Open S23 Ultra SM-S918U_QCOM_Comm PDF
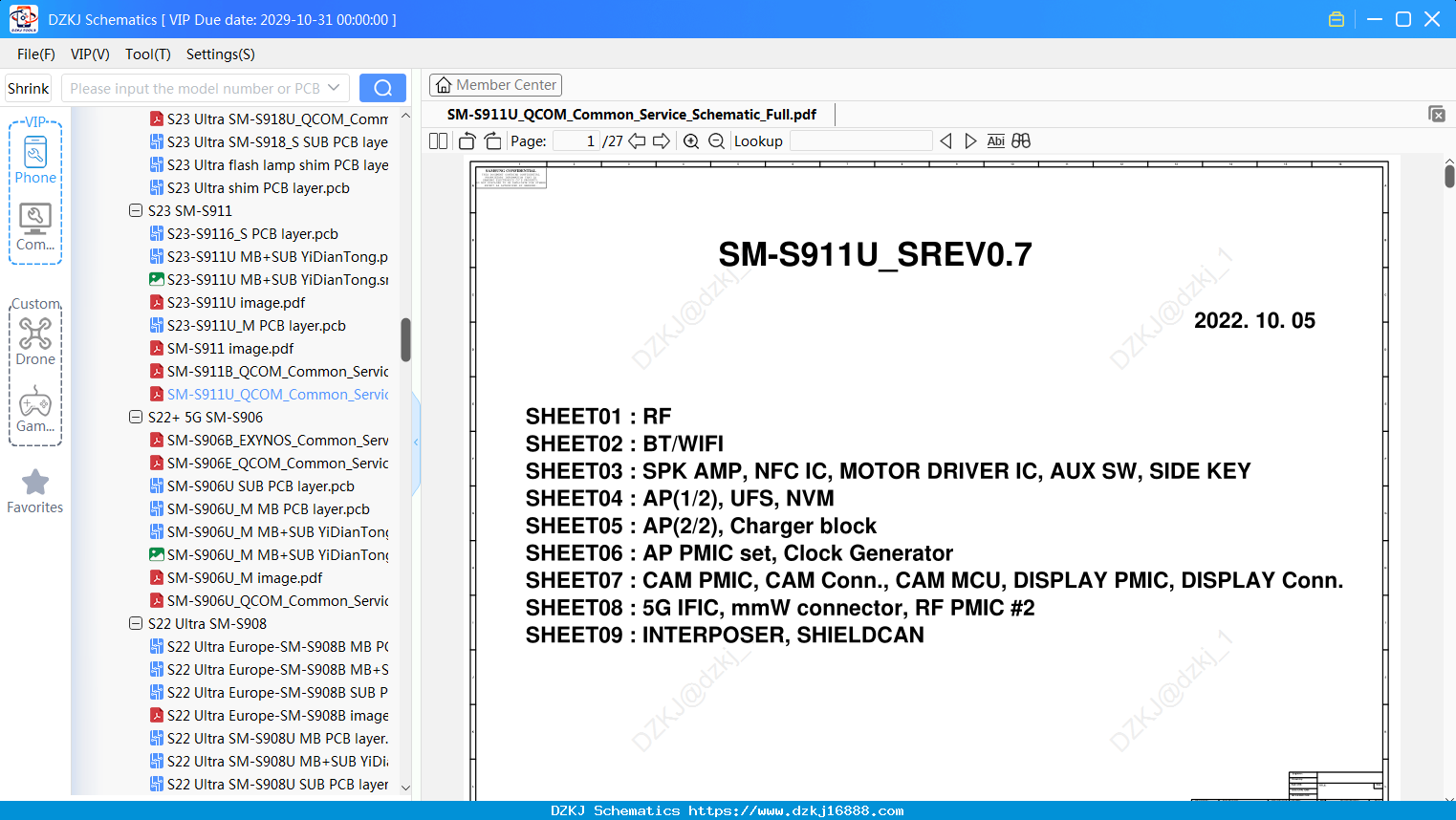 (x=269, y=119)
